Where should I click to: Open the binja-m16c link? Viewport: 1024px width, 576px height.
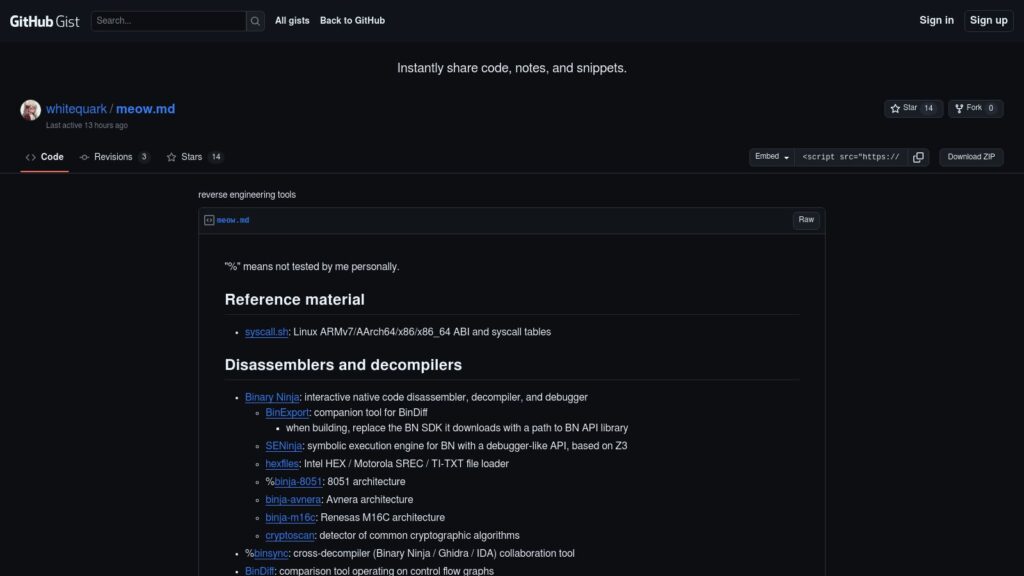(x=290, y=518)
